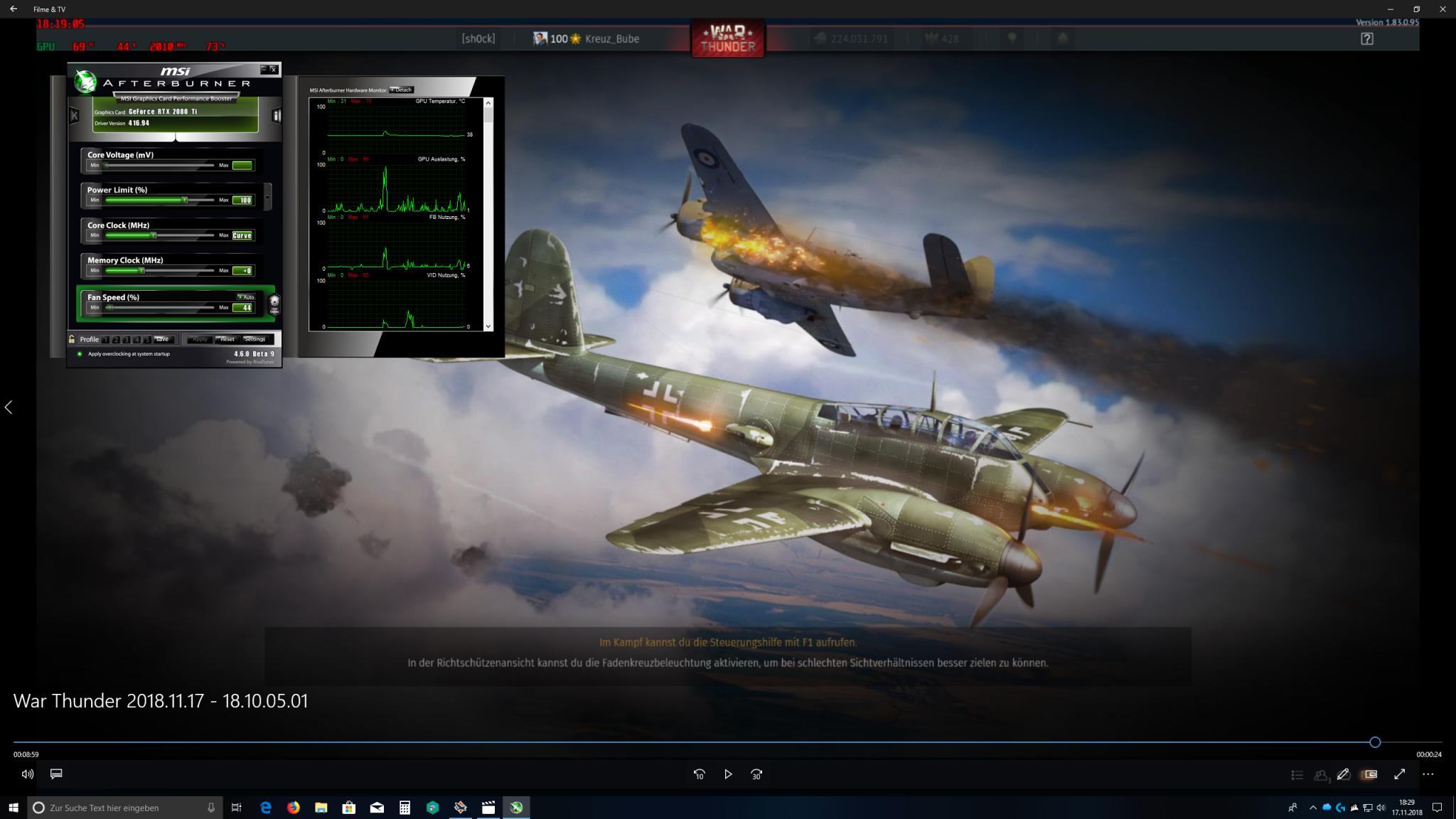Click the Reset button in Afterburner
1456x819 pixels.
(x=227, y=339)
